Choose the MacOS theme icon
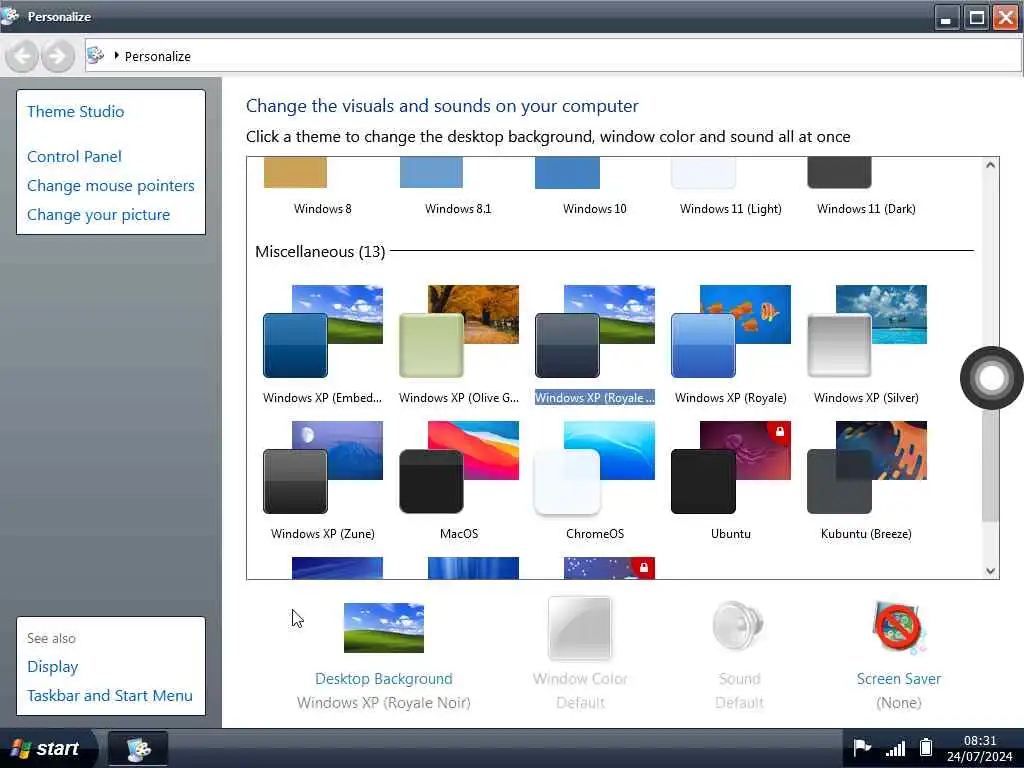 tap(458, 467)
